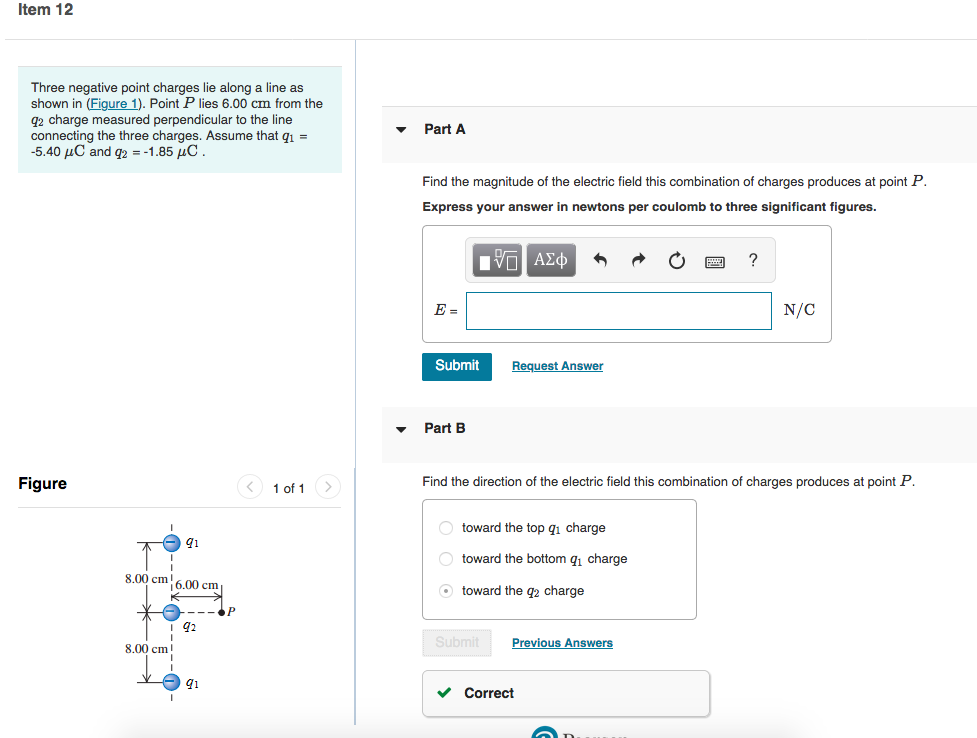The height and width of the screenshot is (738, 977).
Task: Click the undo arrow in the equation toolbar
Action: [x=600, y=260]
